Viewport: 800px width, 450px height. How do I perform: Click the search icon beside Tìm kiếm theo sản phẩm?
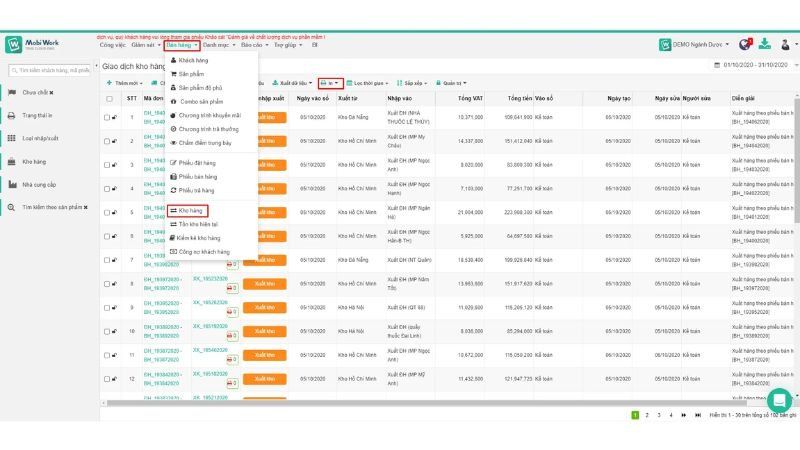coord(12,208)
